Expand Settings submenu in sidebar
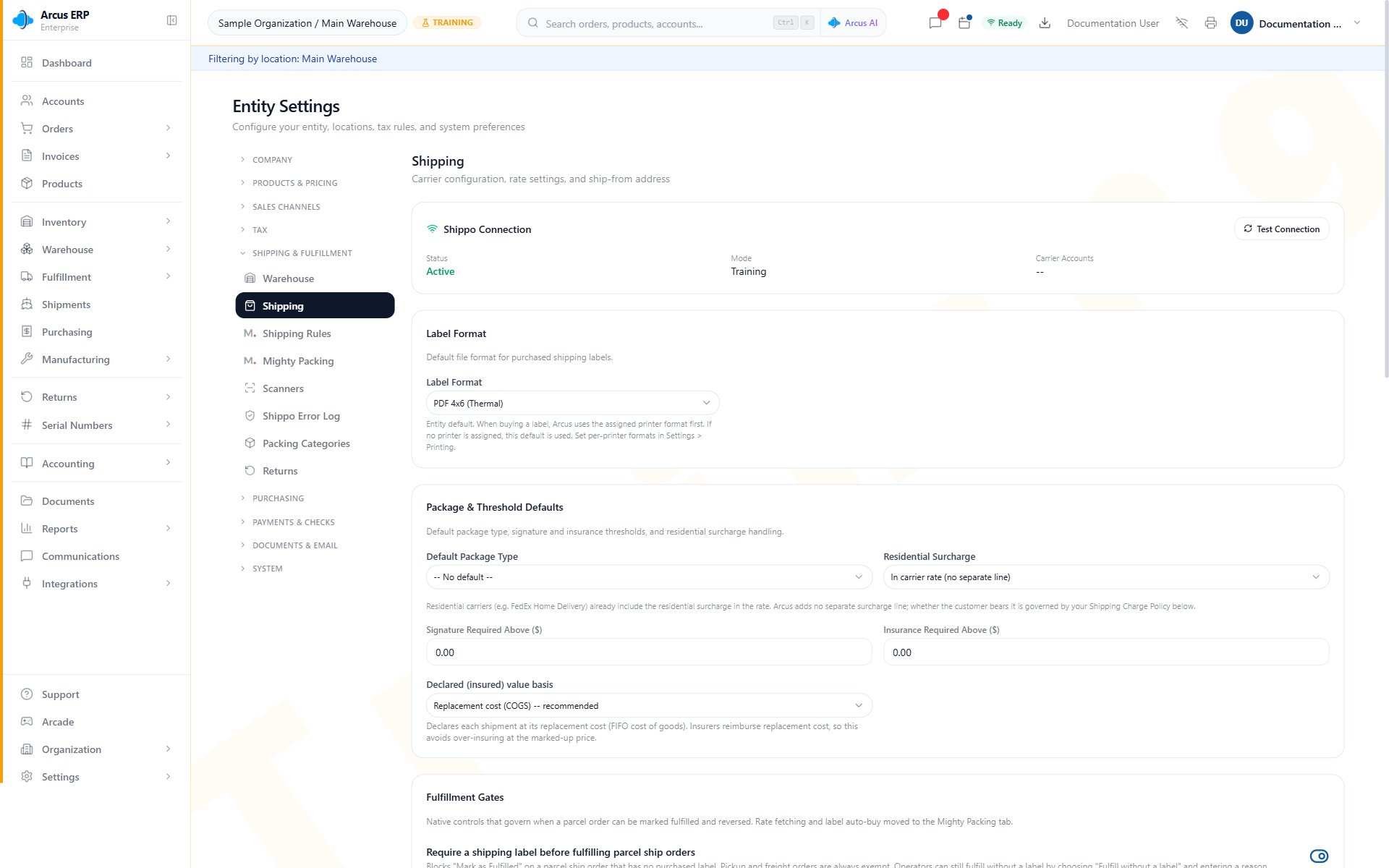 coord(168,777)
